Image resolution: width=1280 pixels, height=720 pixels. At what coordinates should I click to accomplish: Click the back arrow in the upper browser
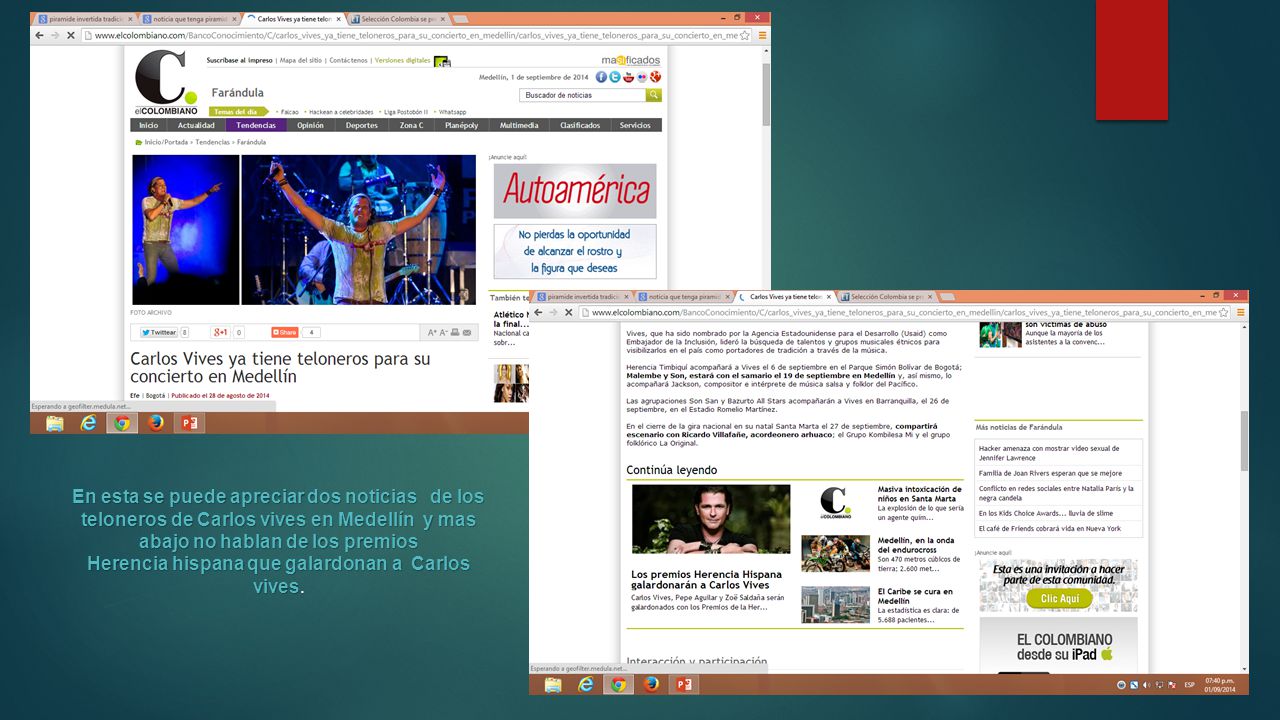[x=39, y=35]
